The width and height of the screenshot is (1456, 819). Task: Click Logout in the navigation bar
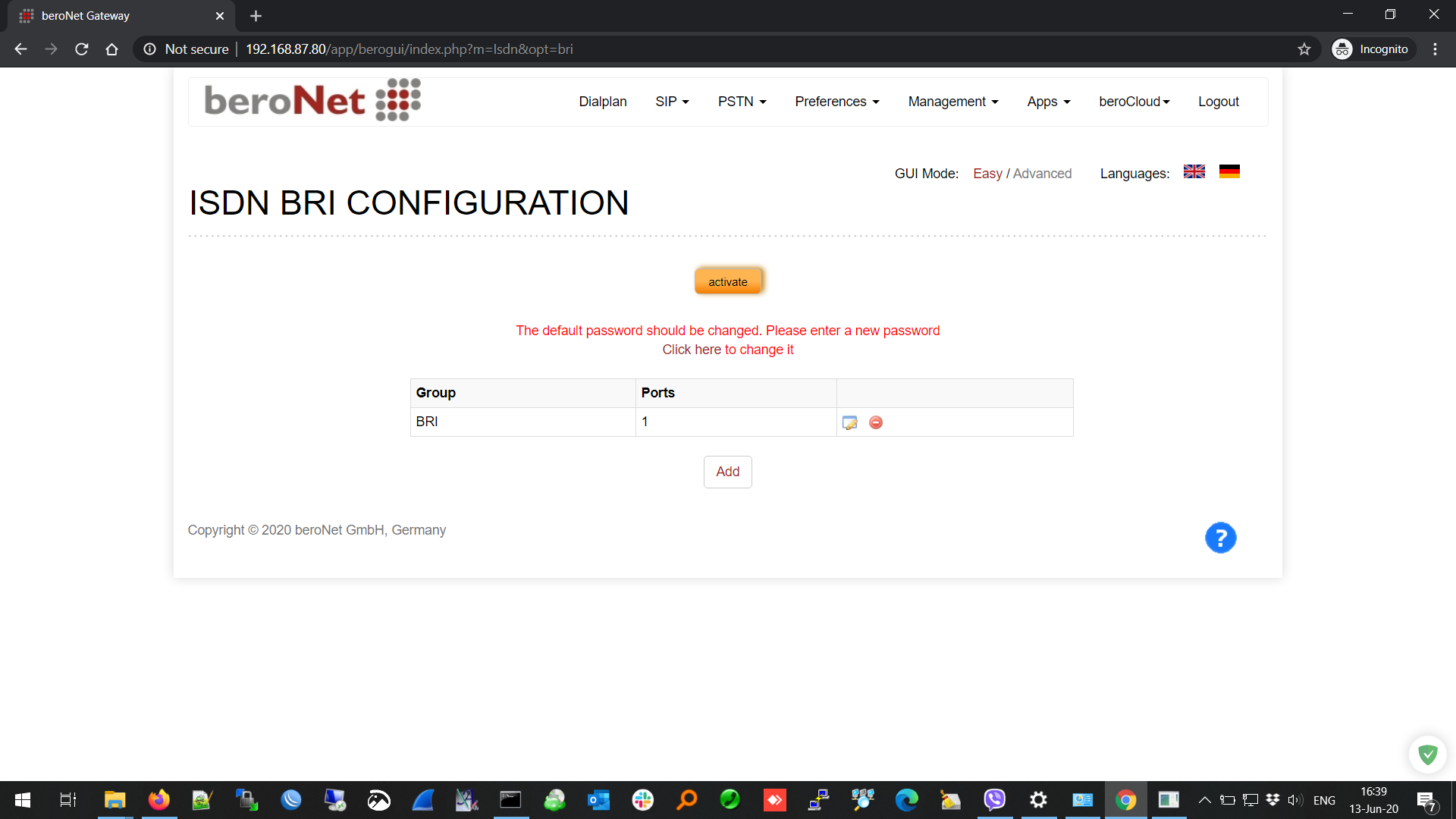1218,102
